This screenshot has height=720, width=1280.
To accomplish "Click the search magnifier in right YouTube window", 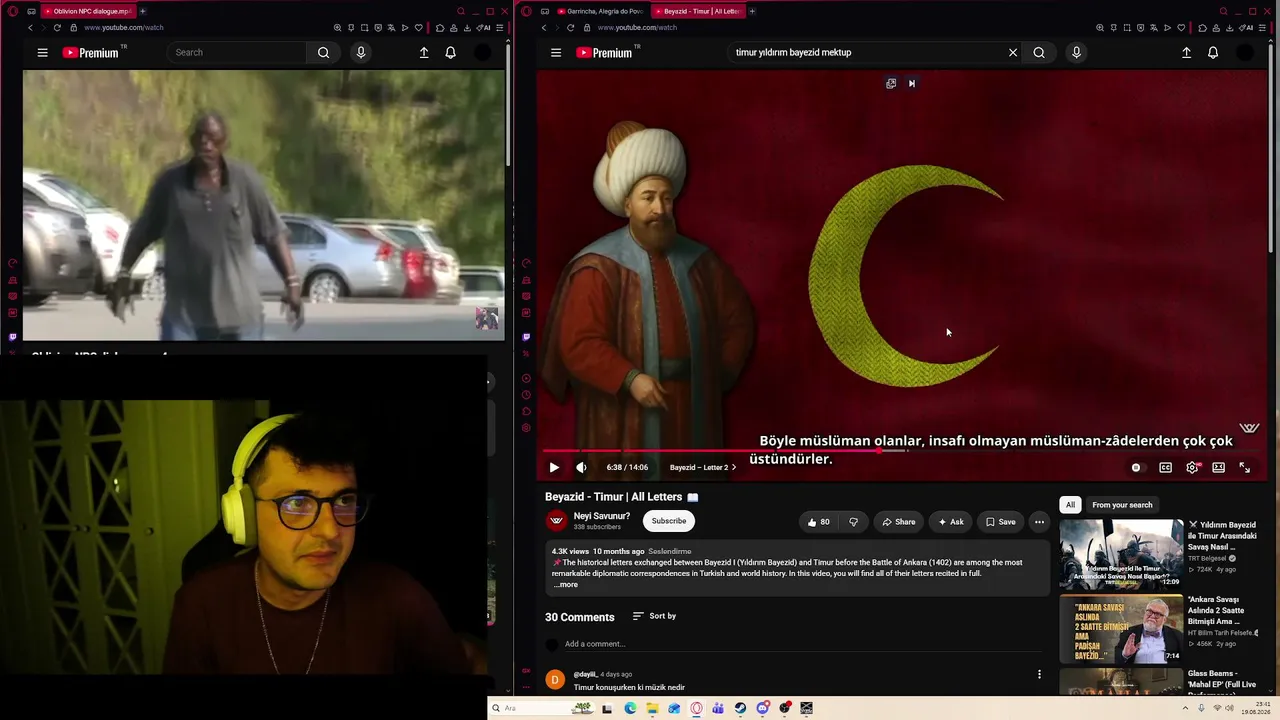I will (x=1039, y=53).
